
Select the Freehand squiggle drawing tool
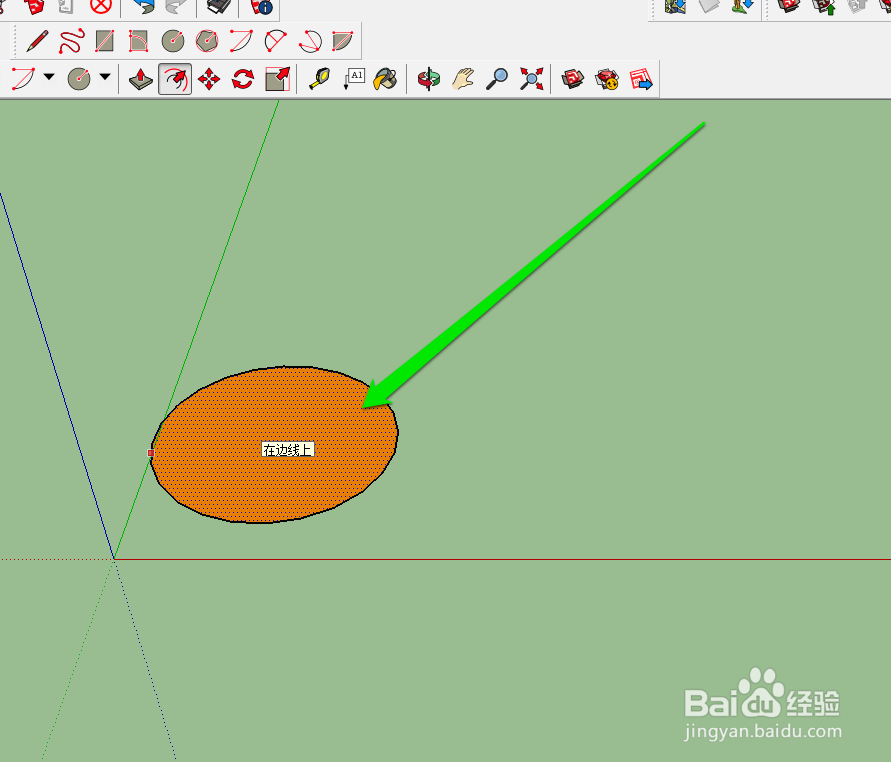click(x=72, y=41)
